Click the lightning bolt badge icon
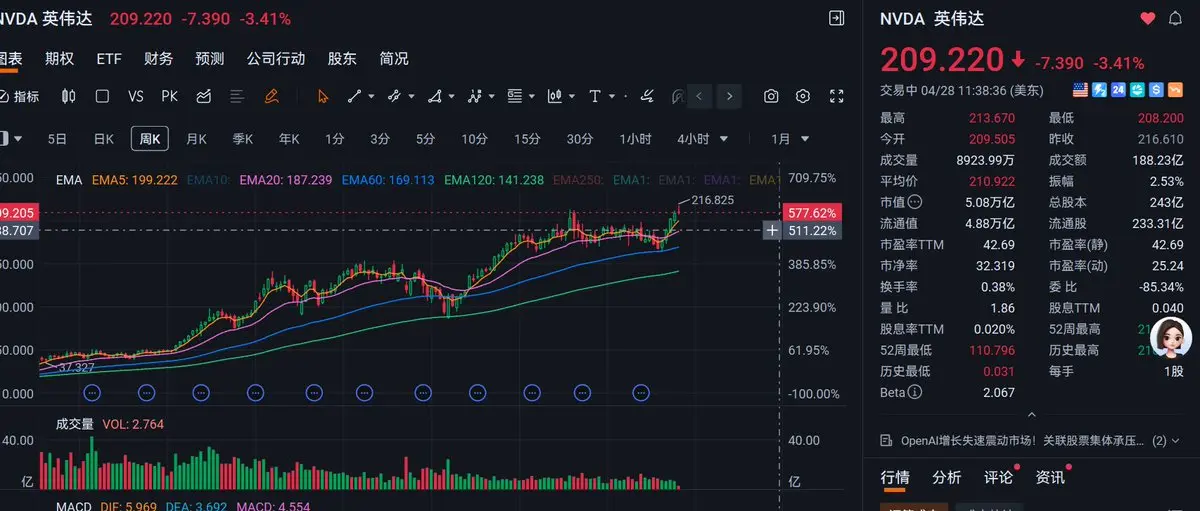Image resolution: width=1200 pixels, height=511 pixels. tap(1099, 90)
